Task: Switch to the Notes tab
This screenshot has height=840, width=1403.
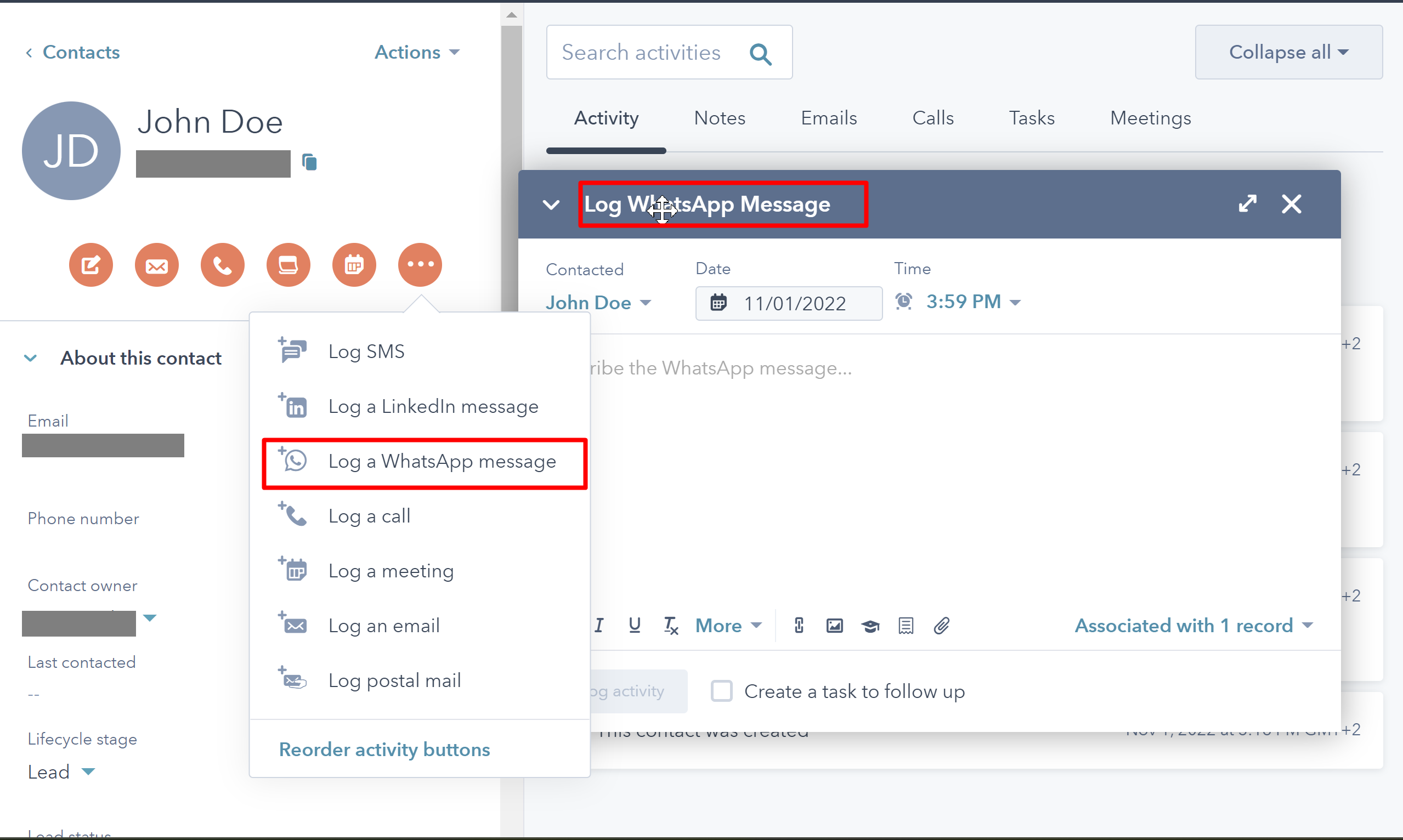Action: coord(719,118)
